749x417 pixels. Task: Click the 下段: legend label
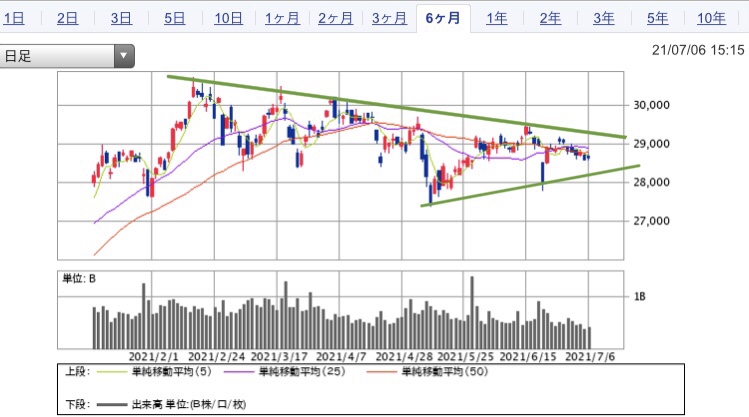77,405
